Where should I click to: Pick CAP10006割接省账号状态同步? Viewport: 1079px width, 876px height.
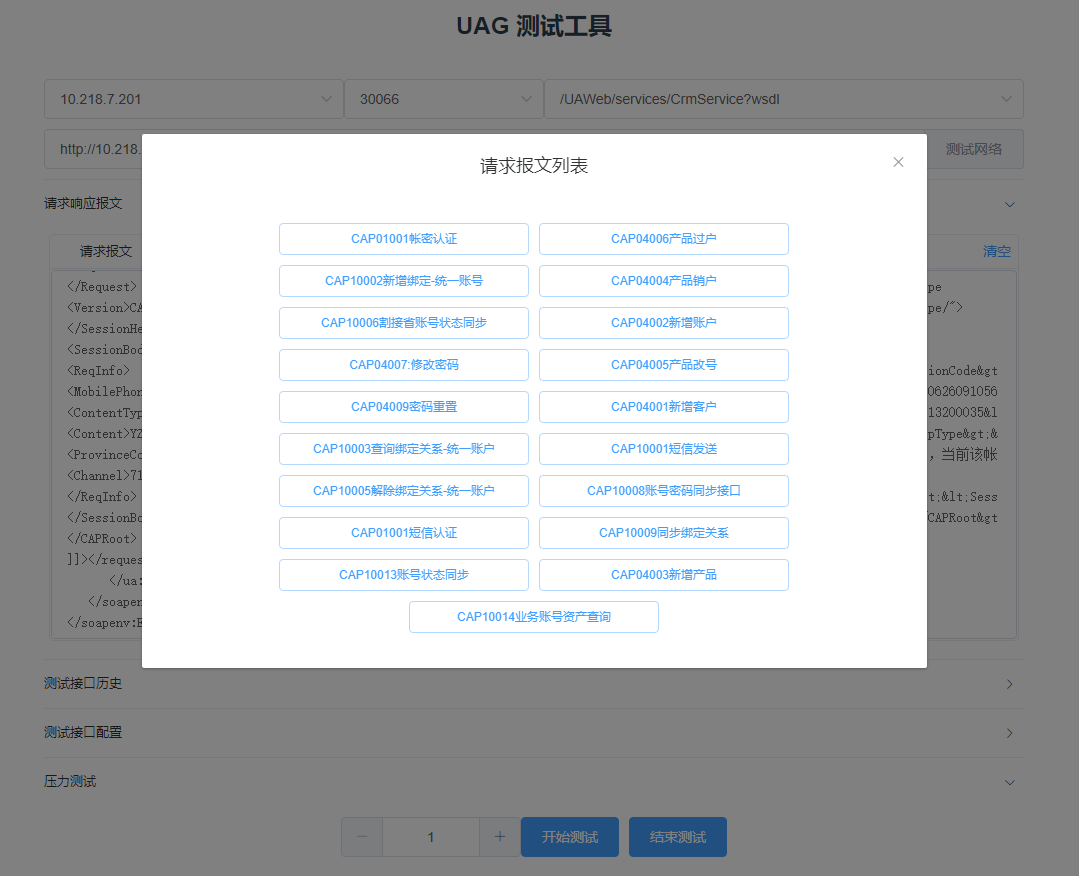pos(404,323)
